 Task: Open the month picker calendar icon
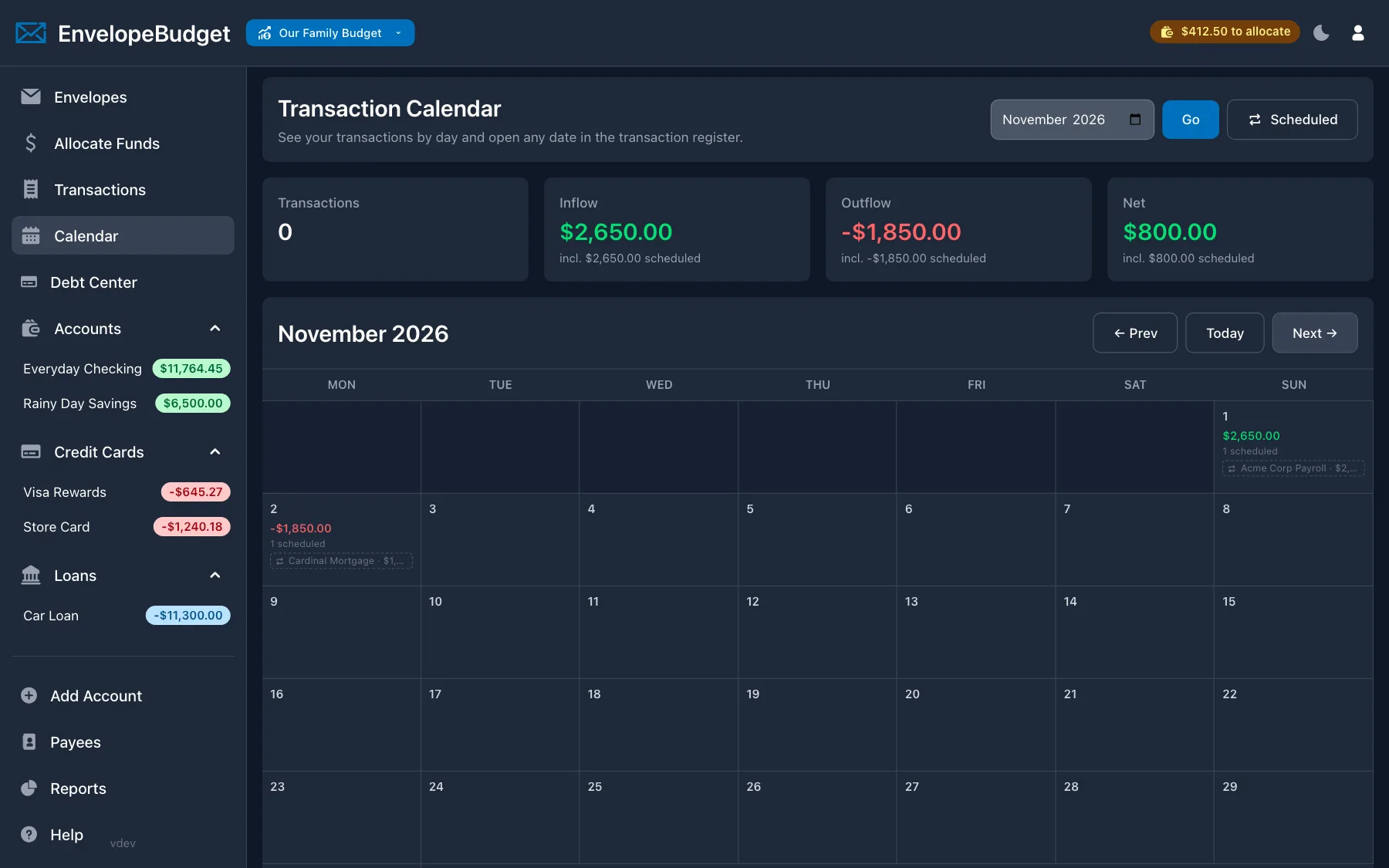(x=1135, y=120)
